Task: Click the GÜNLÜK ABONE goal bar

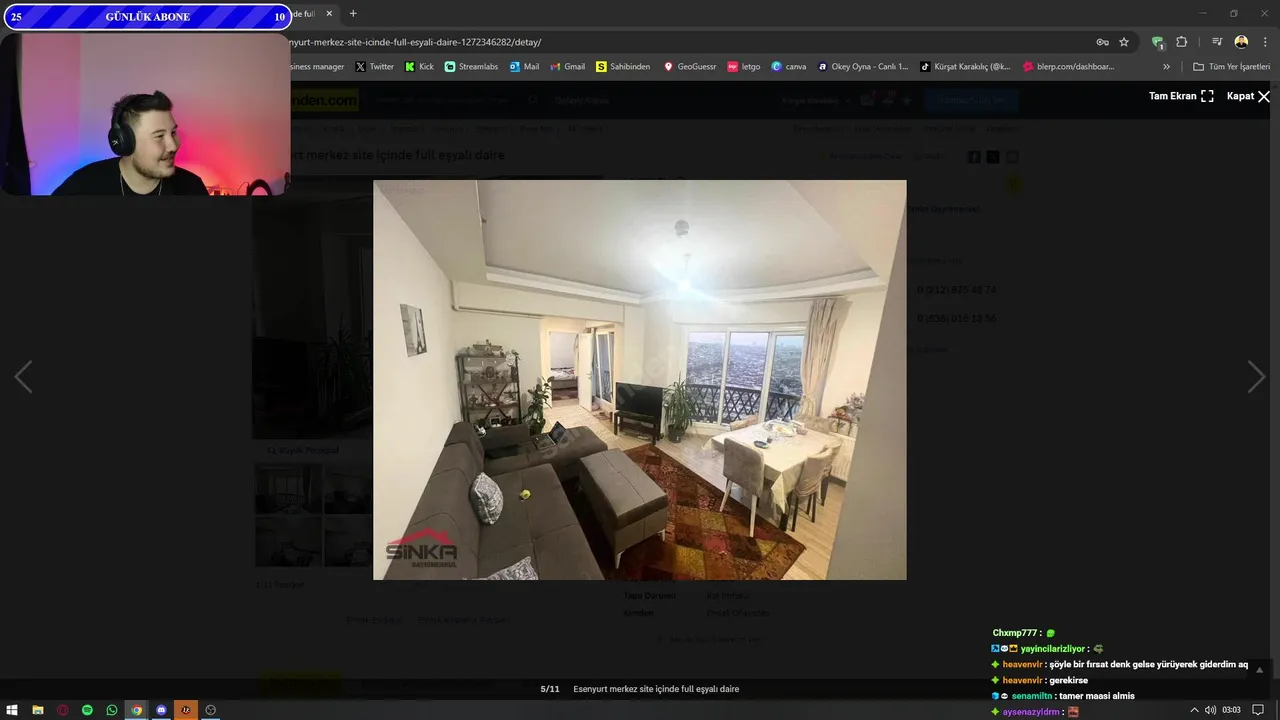Action: (147, 17)
